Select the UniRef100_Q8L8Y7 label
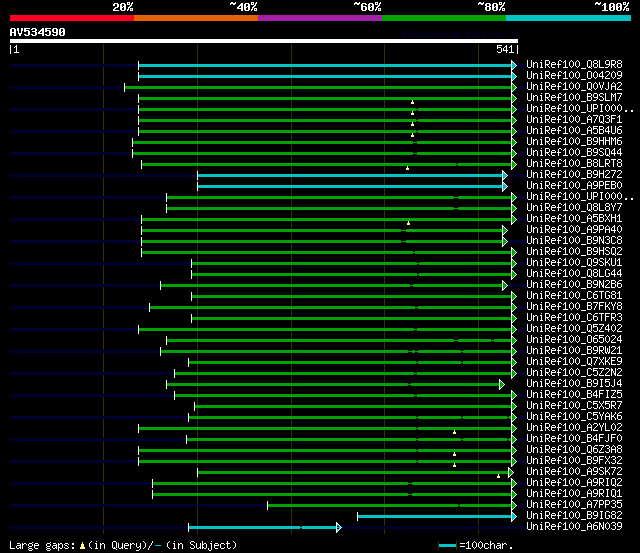This screenshot has width=640, height=553. coord(574,208)
